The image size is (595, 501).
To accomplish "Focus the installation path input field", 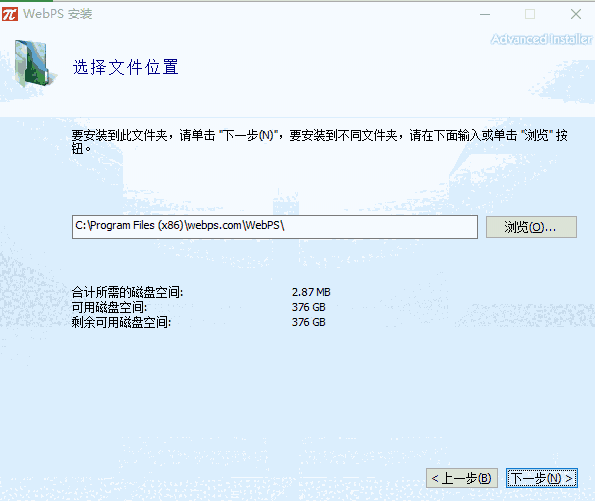I will click(275, 227).
